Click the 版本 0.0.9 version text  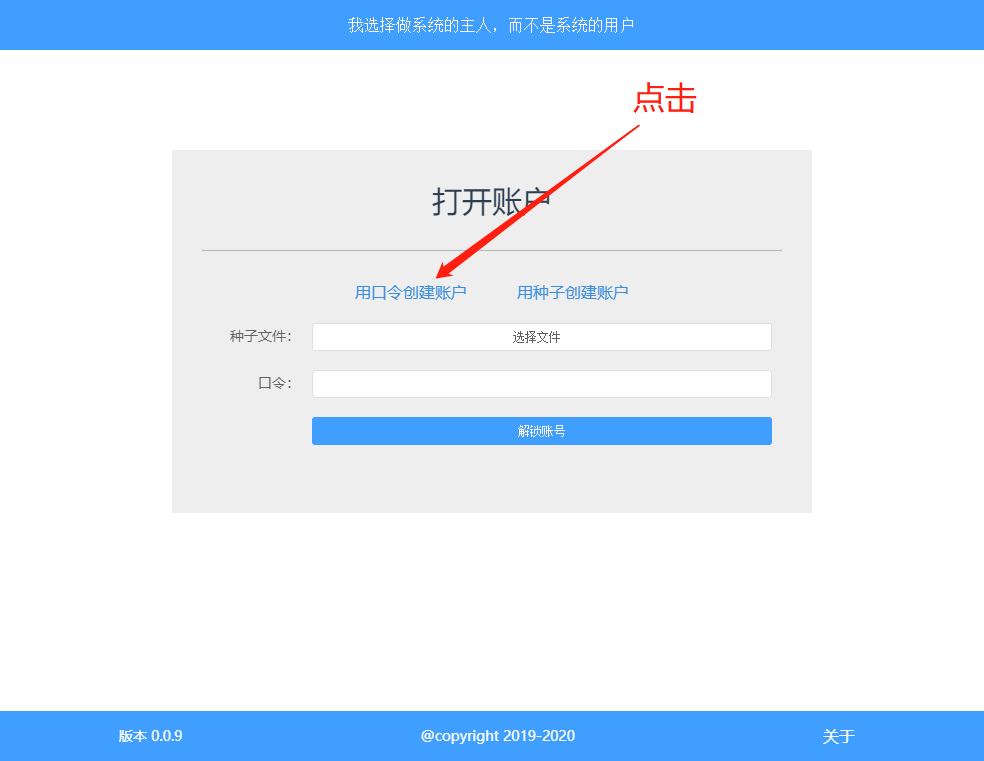point(151,736)
